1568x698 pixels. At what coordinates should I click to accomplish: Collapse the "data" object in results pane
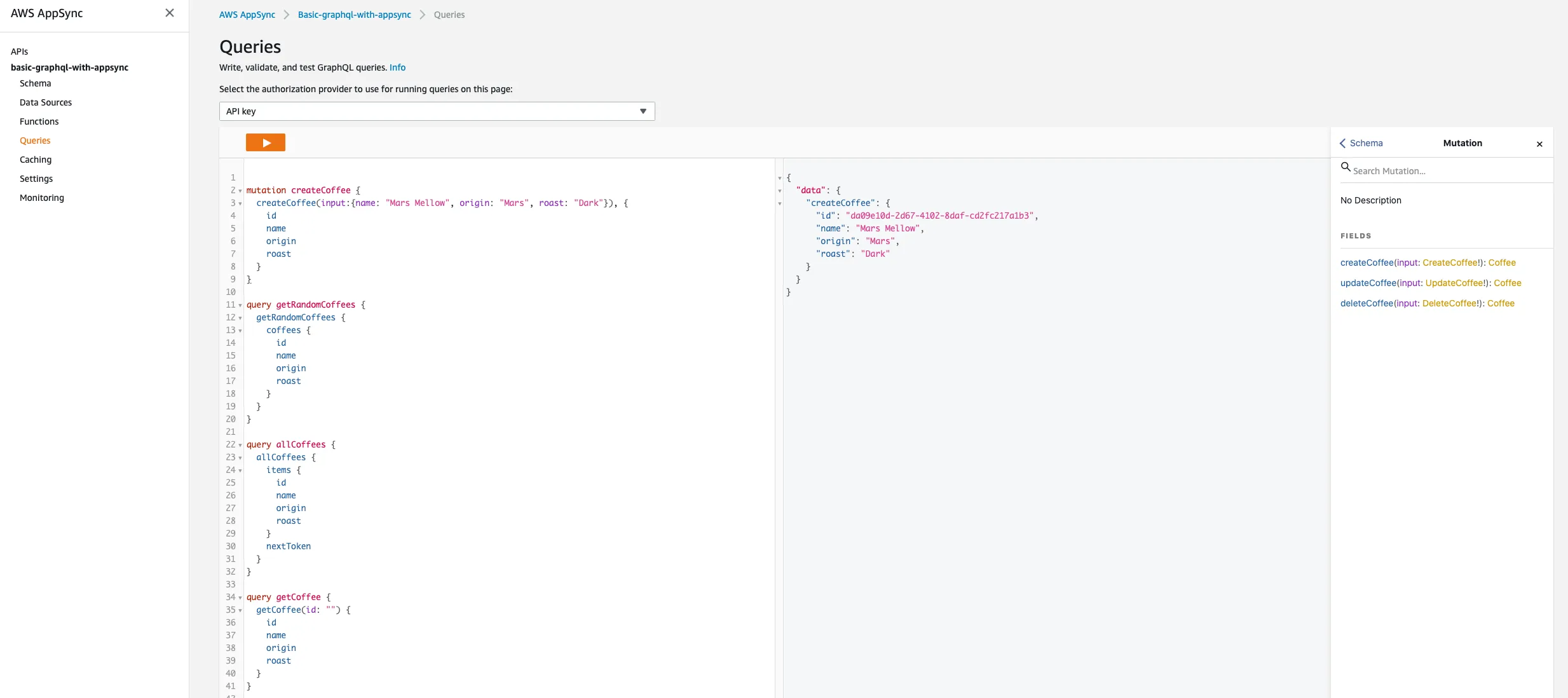click(x=780, y=191)
